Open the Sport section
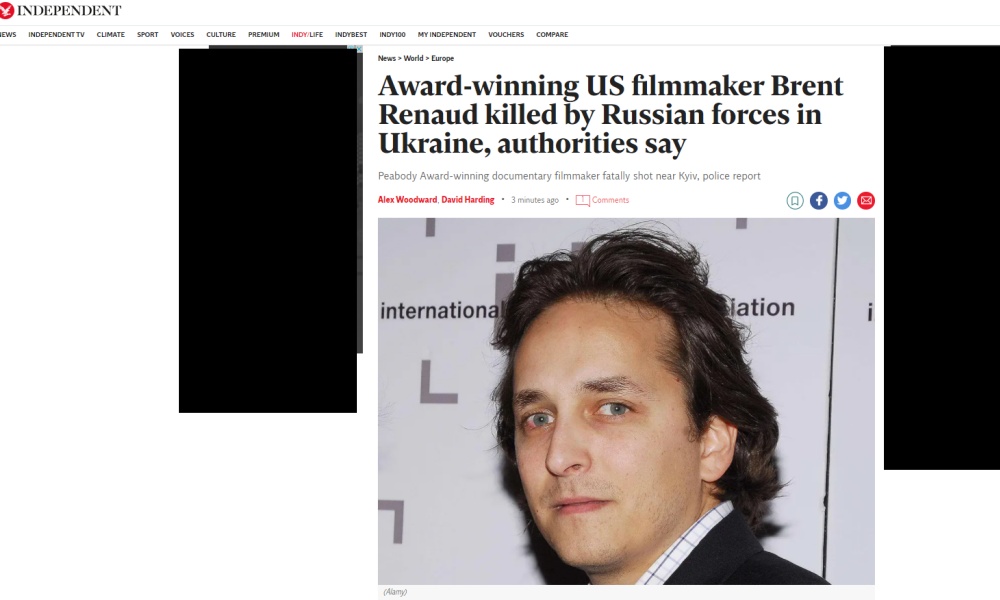The width and height of the screenshot is (1000, 600). point(147,35)
